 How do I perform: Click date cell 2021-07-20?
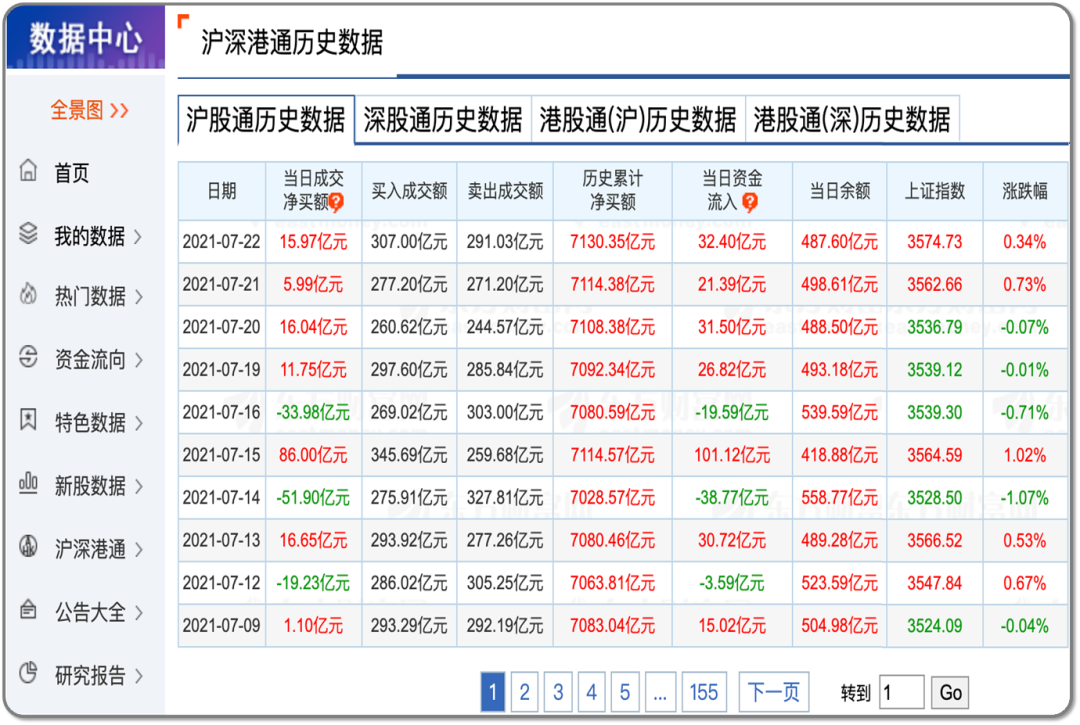click(222, 327)
